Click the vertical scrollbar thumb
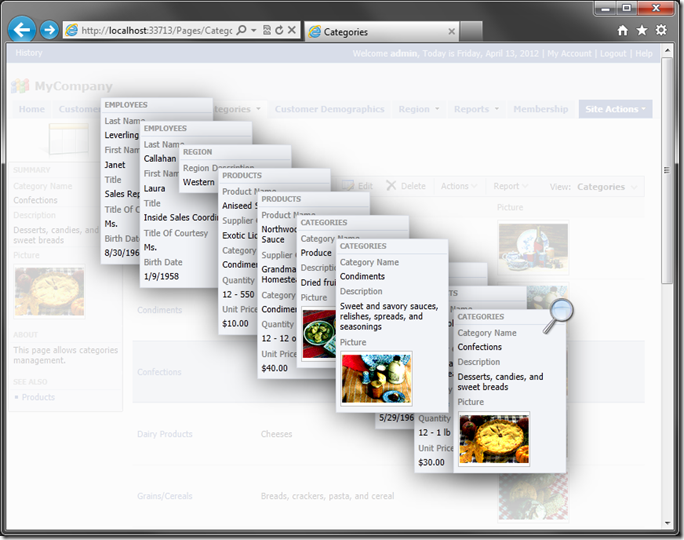 [x=667, y=171]
